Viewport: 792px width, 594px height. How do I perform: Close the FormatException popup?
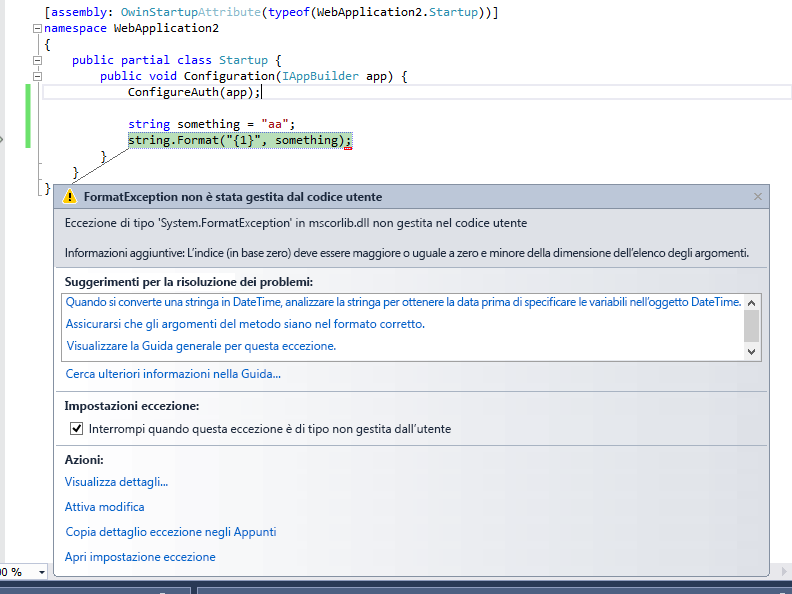point(758,197)
